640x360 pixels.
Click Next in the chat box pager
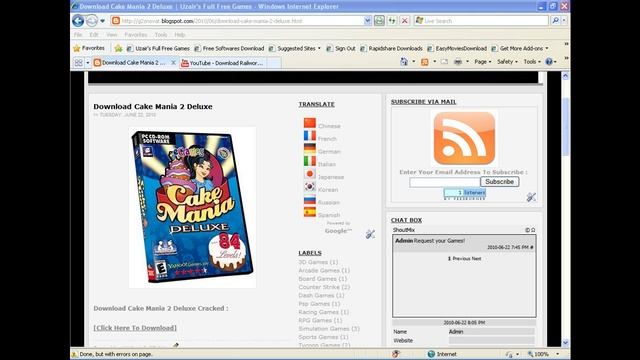point(476,259)
